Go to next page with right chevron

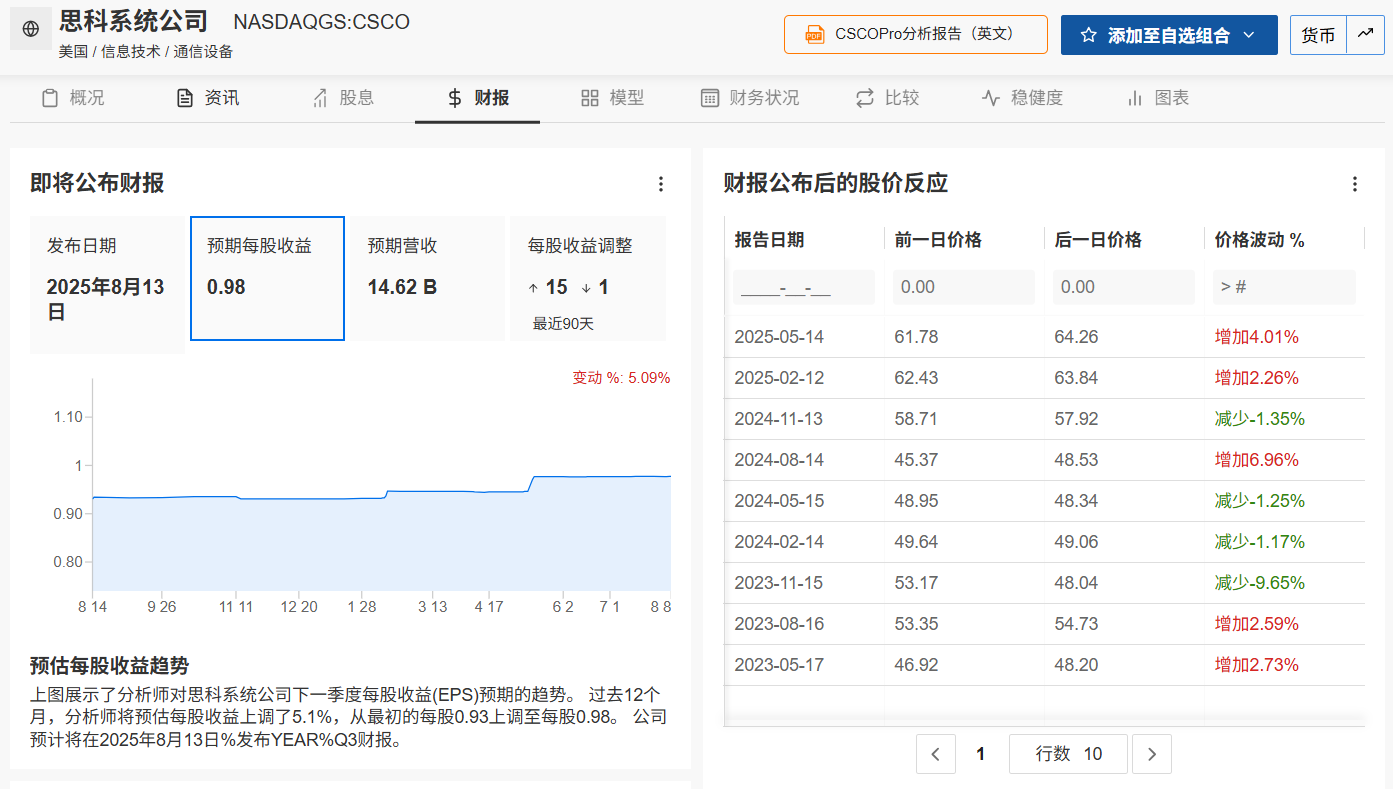(1152, 754)
